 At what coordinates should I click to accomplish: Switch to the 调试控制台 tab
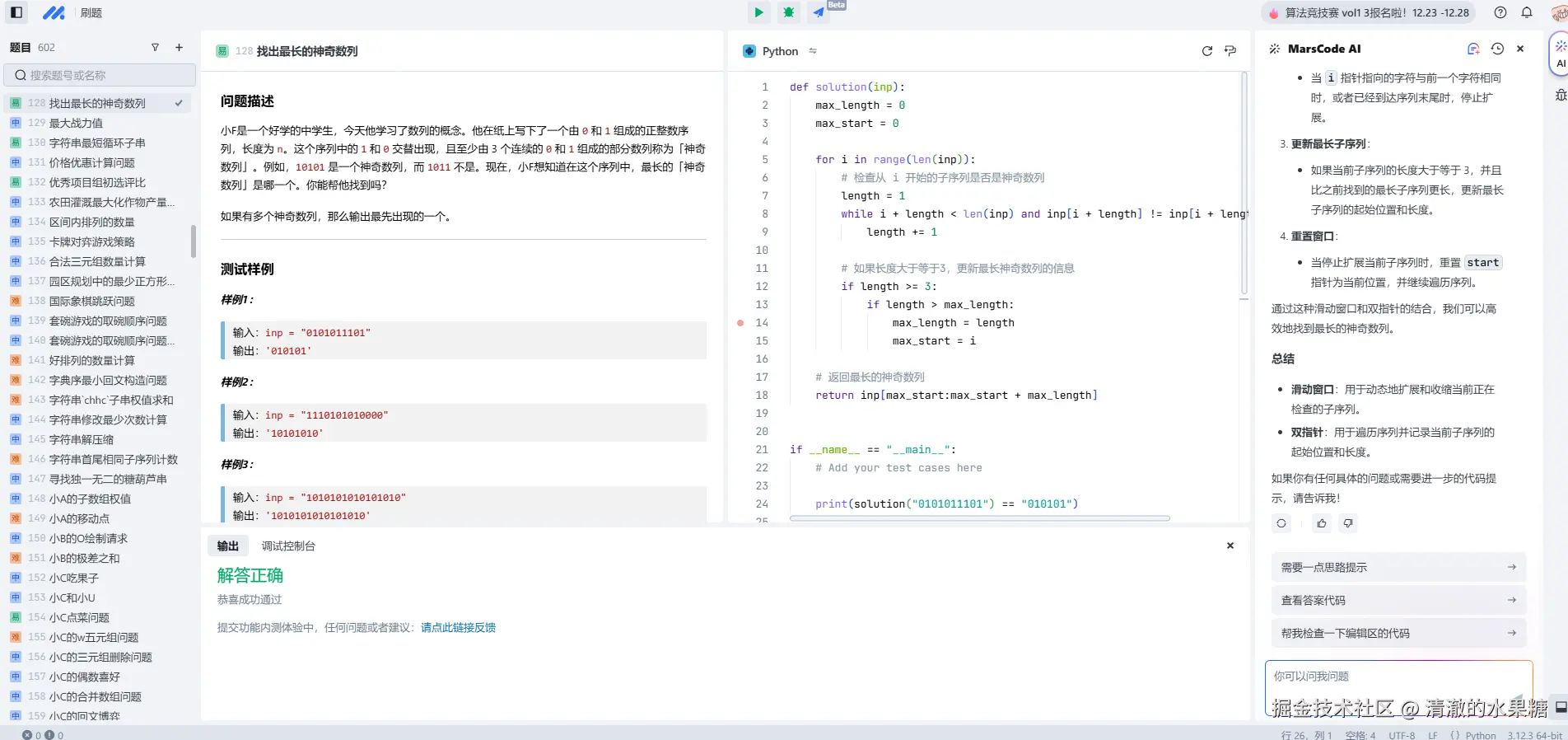[x=288, y=546]
